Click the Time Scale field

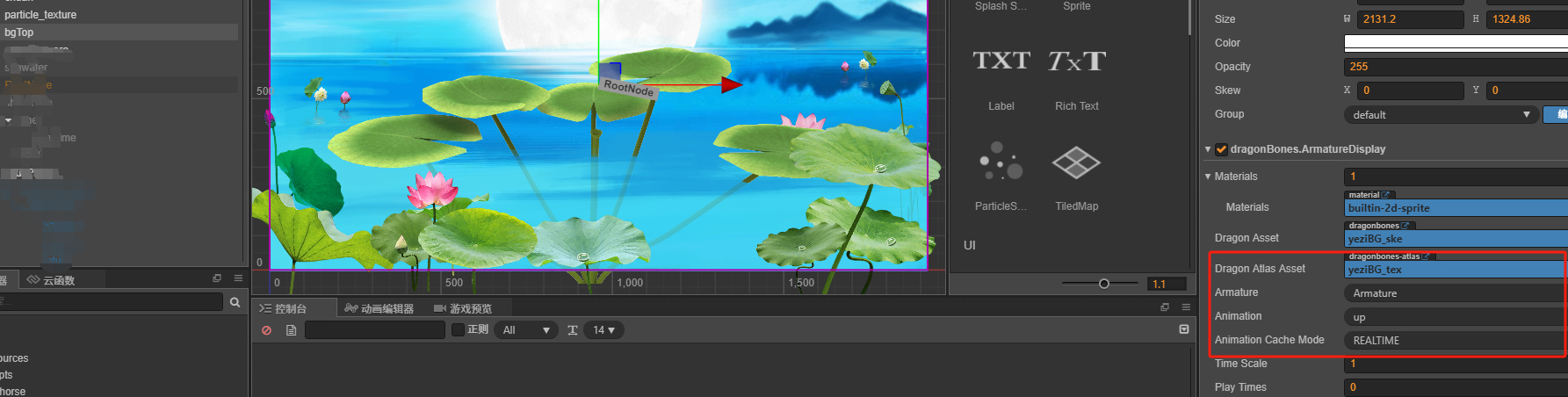click(x=1456, y=364)
